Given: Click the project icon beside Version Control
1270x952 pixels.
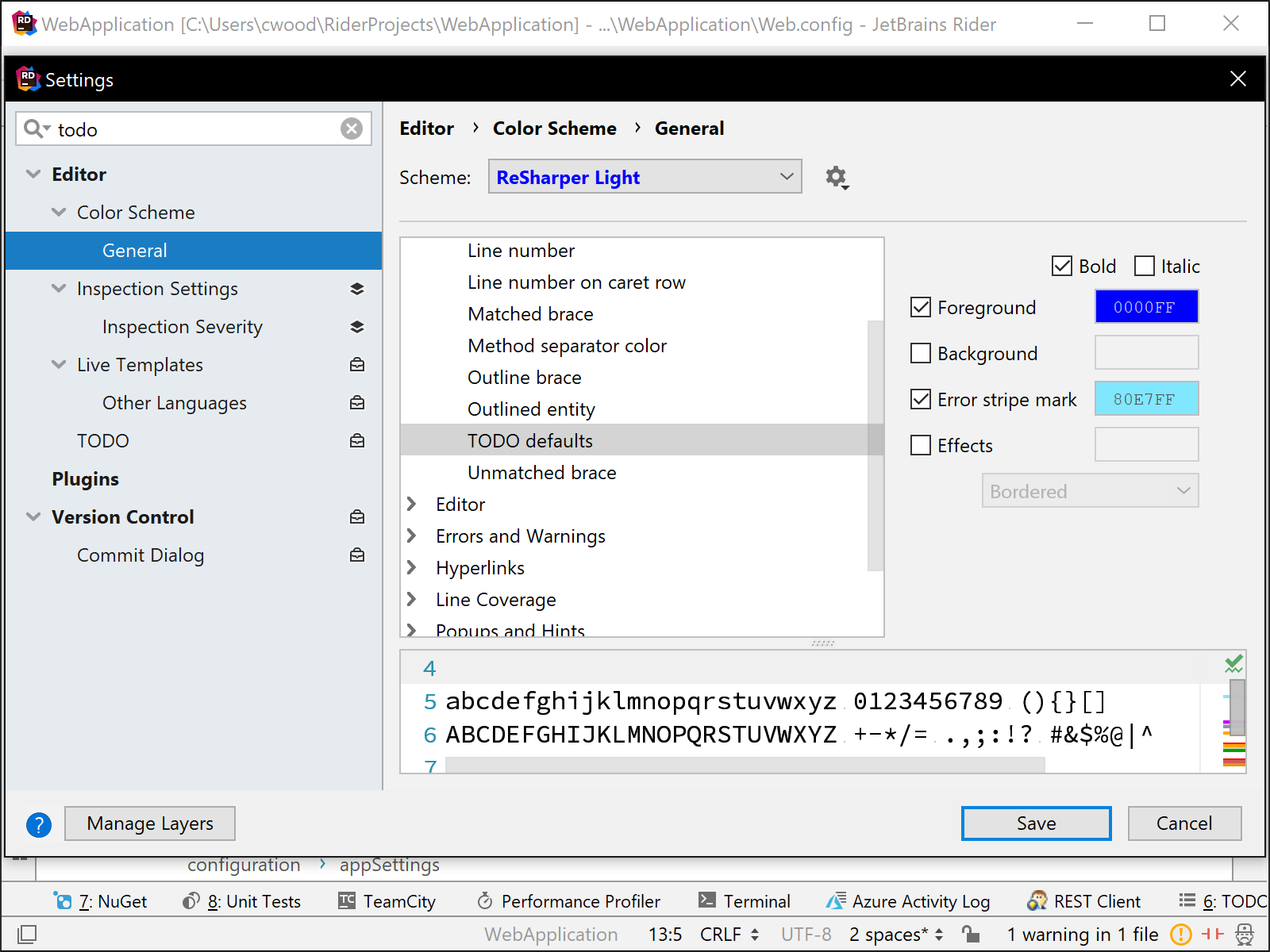Looking at the screenshot, I should 357,517.
